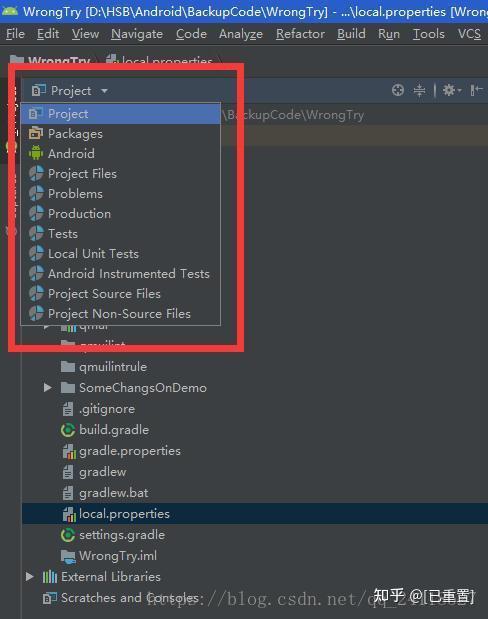Click the External Libraries bars icon
Image resolution: width=488 pixels, height=619 pixels.
pyautogui.click(x=50, y=577)
